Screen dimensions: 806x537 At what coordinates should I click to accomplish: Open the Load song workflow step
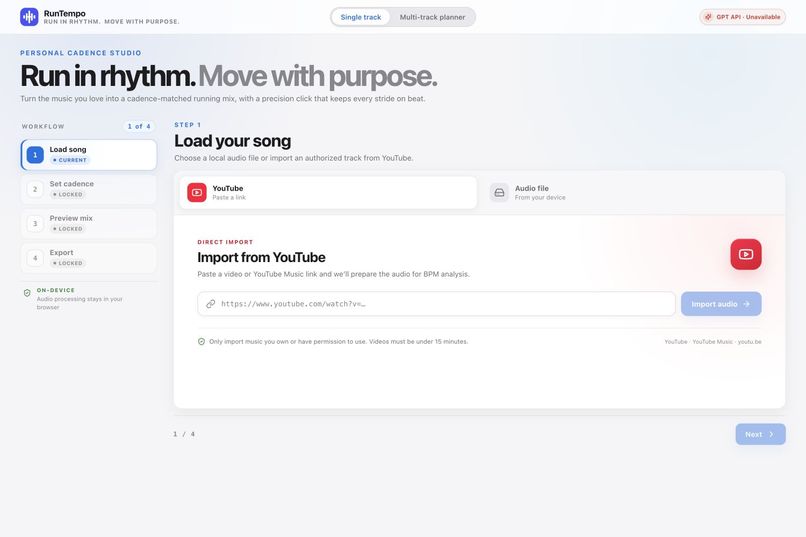click(88, 155)
